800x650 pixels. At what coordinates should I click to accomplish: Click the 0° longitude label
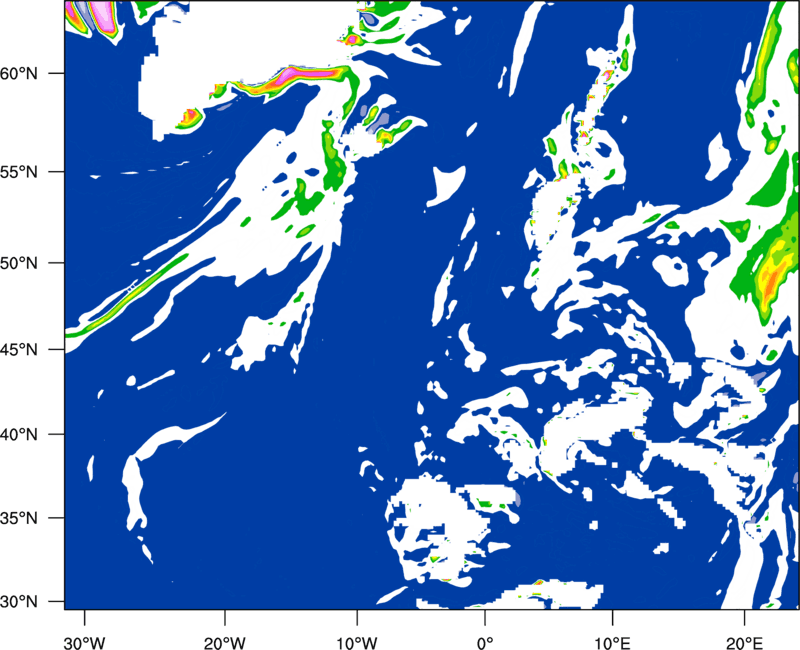click(485, 643)
